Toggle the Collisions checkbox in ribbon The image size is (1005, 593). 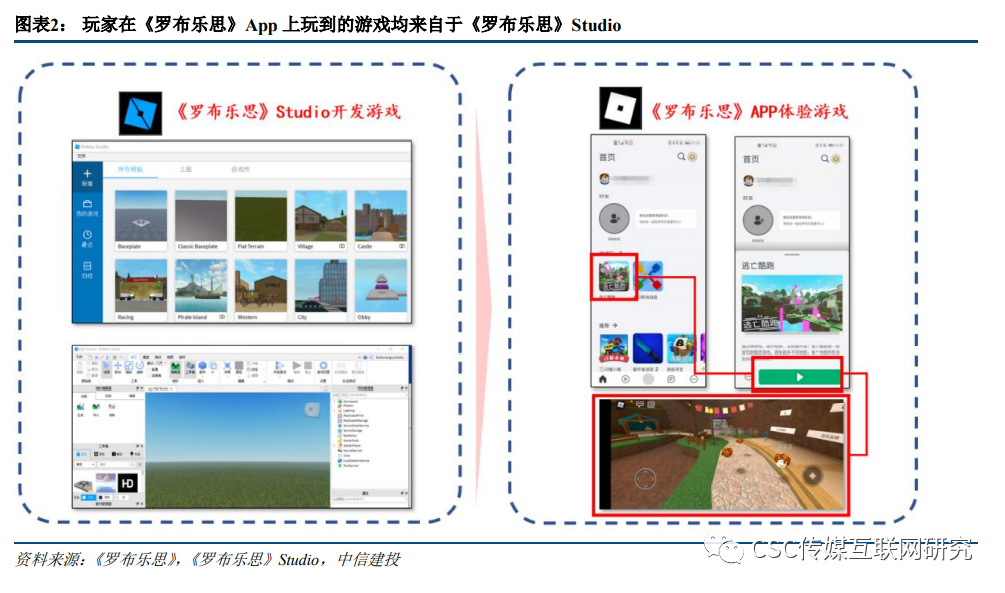coord(149,370)
